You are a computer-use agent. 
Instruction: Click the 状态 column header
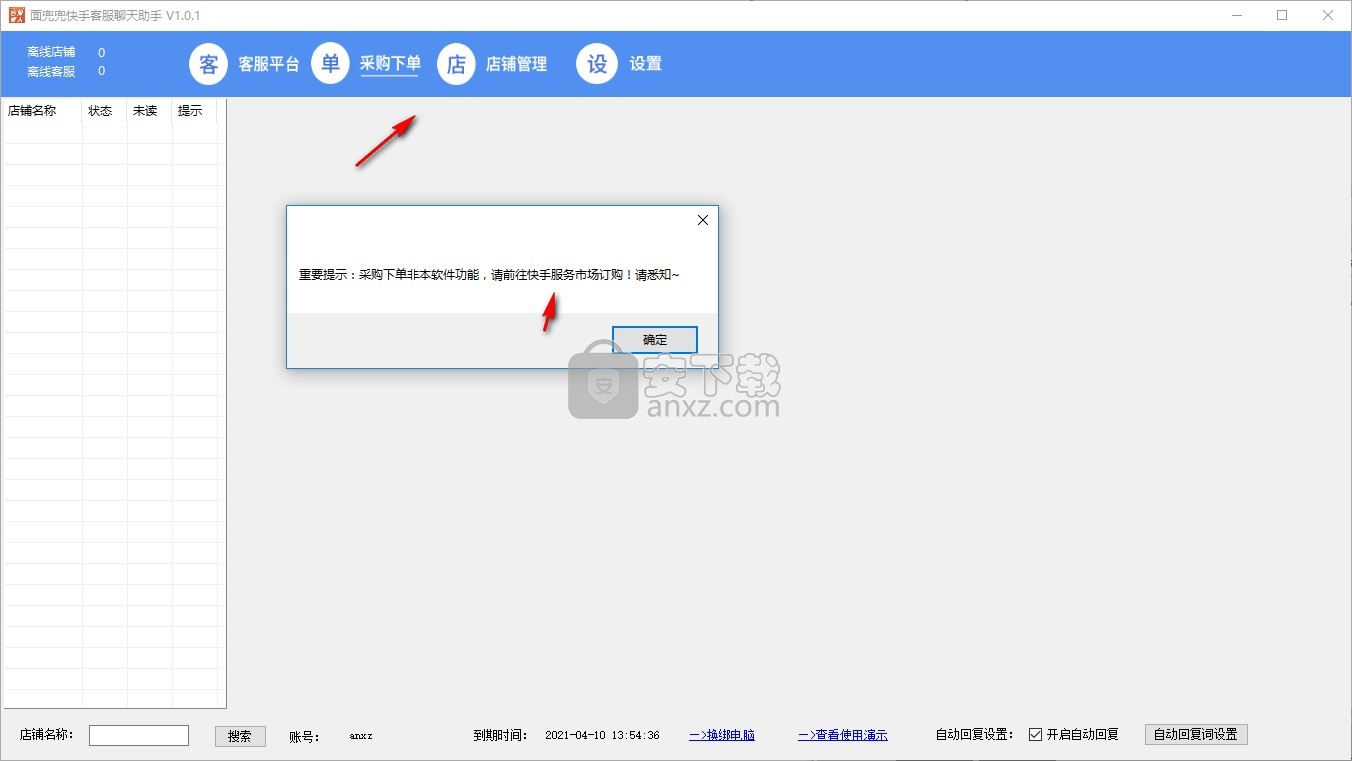104,111
